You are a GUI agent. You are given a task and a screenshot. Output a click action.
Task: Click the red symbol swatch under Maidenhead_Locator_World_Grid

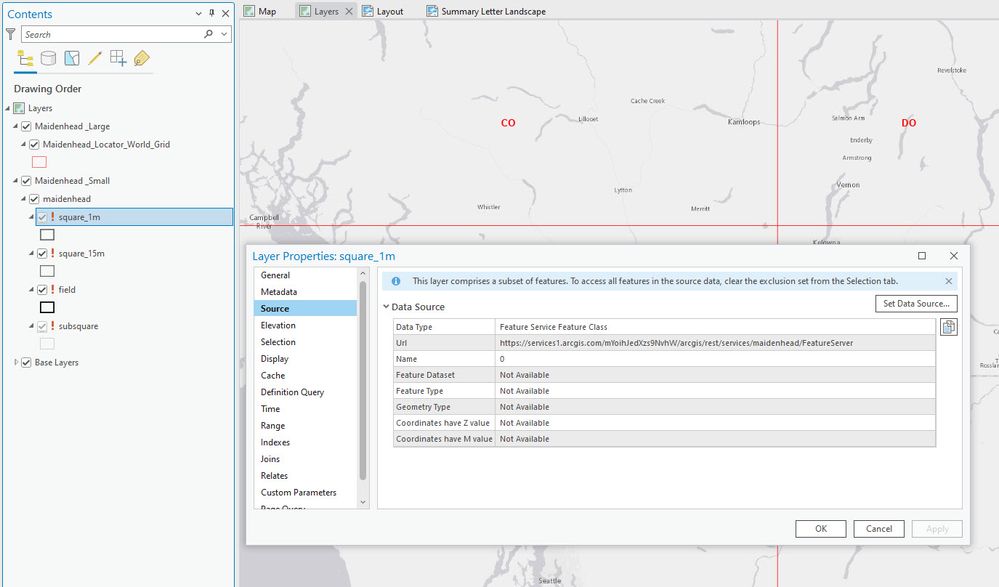click(39, 163)
